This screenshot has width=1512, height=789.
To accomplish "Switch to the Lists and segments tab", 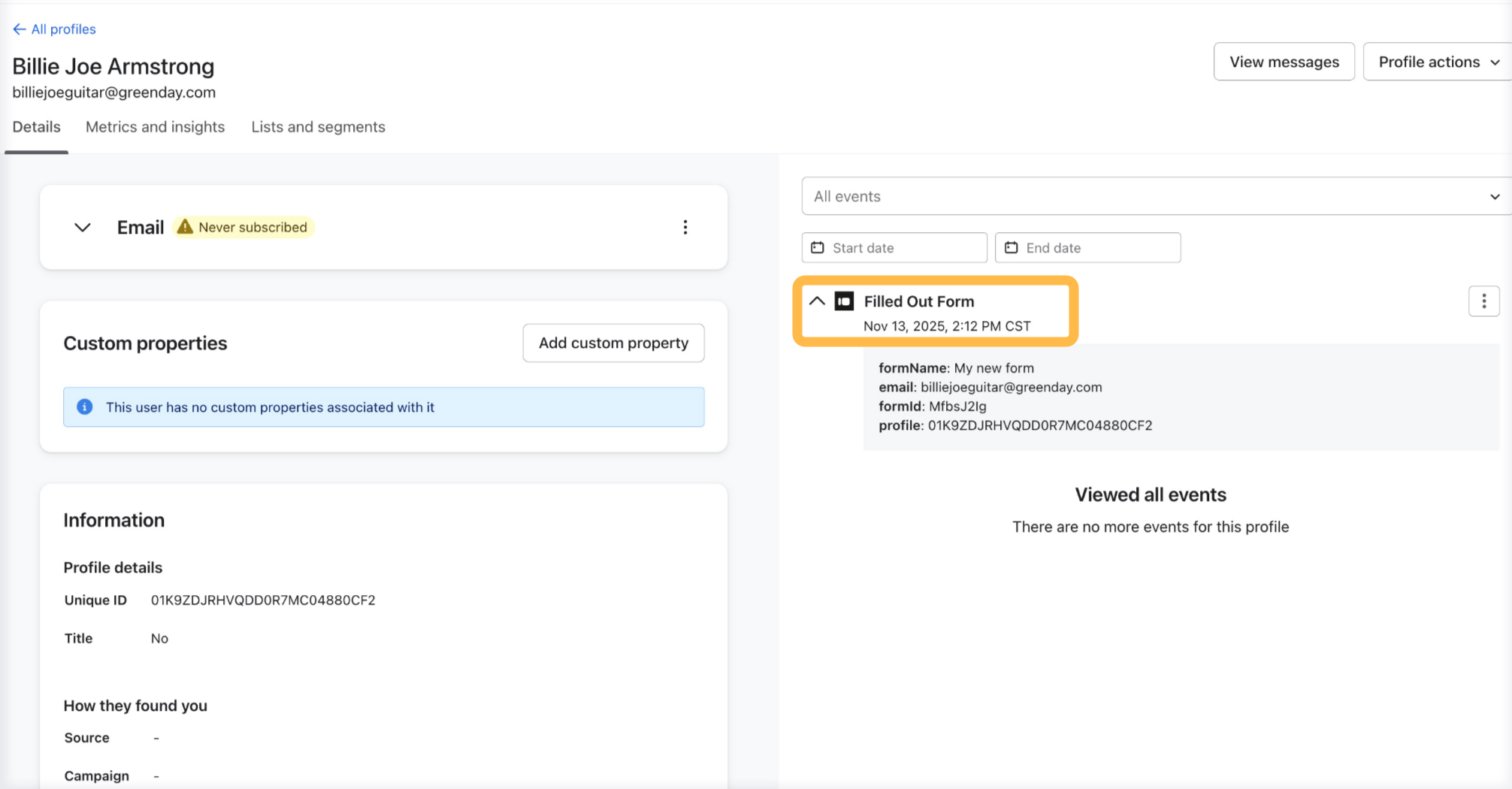I will pos(318,127).
